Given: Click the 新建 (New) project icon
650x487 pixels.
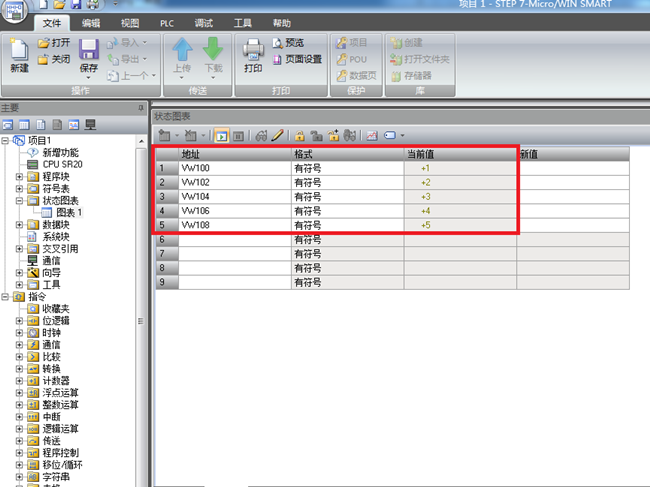Looking at the screenshot, I should (x=19, y=54).
